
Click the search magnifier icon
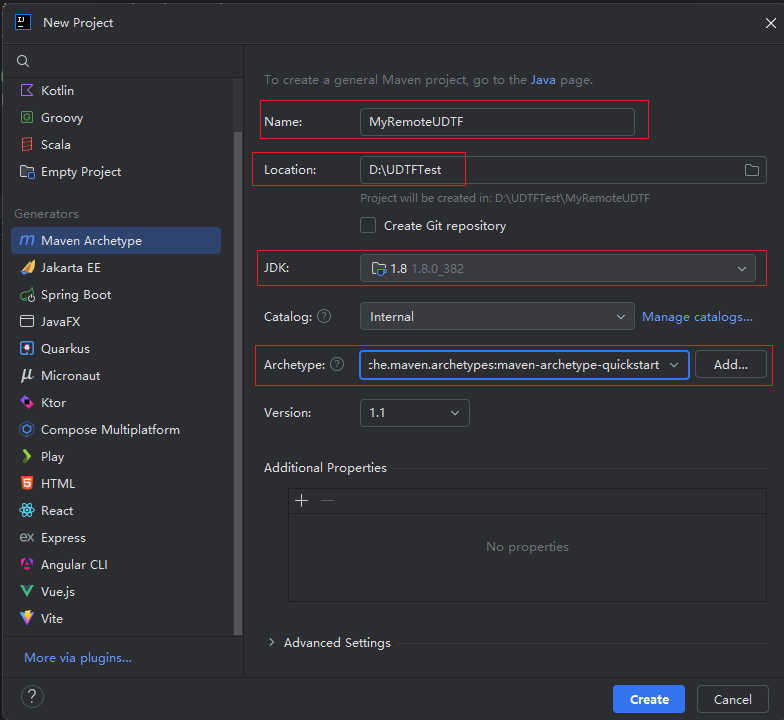(x=23, y=61)
